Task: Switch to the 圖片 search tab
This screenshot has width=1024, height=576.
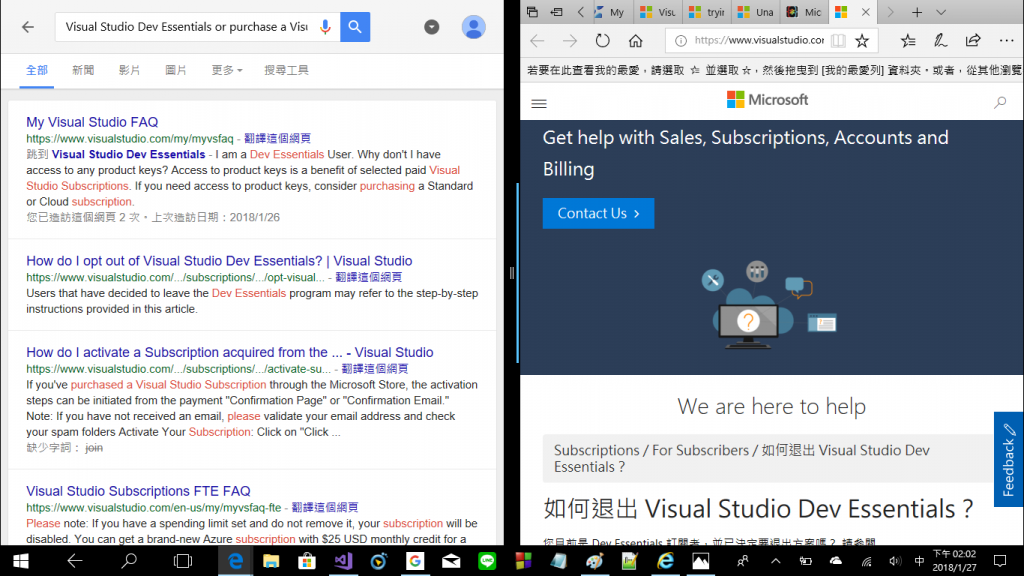Action: pyautogui.click(x=176, y=70)
